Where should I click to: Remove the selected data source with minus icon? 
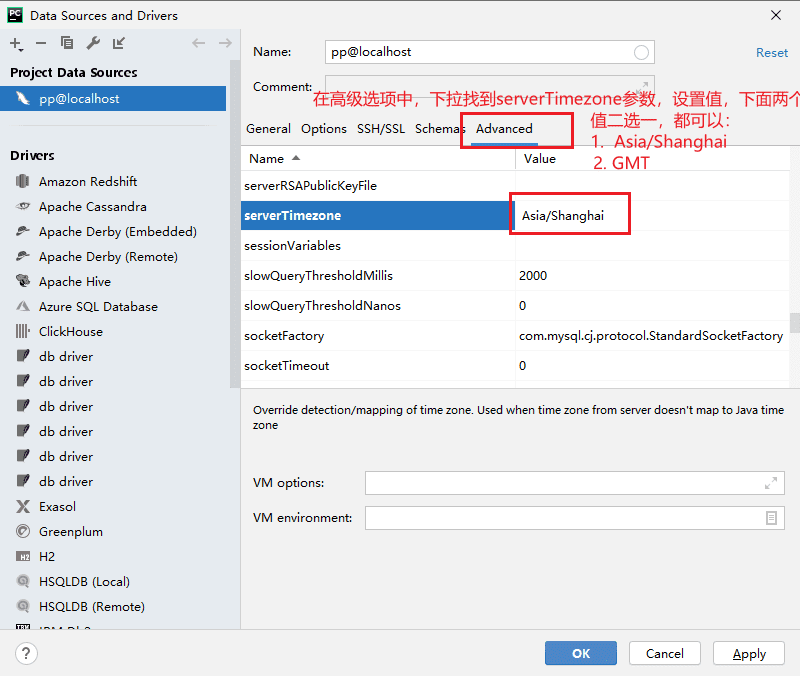coord(41,43)
